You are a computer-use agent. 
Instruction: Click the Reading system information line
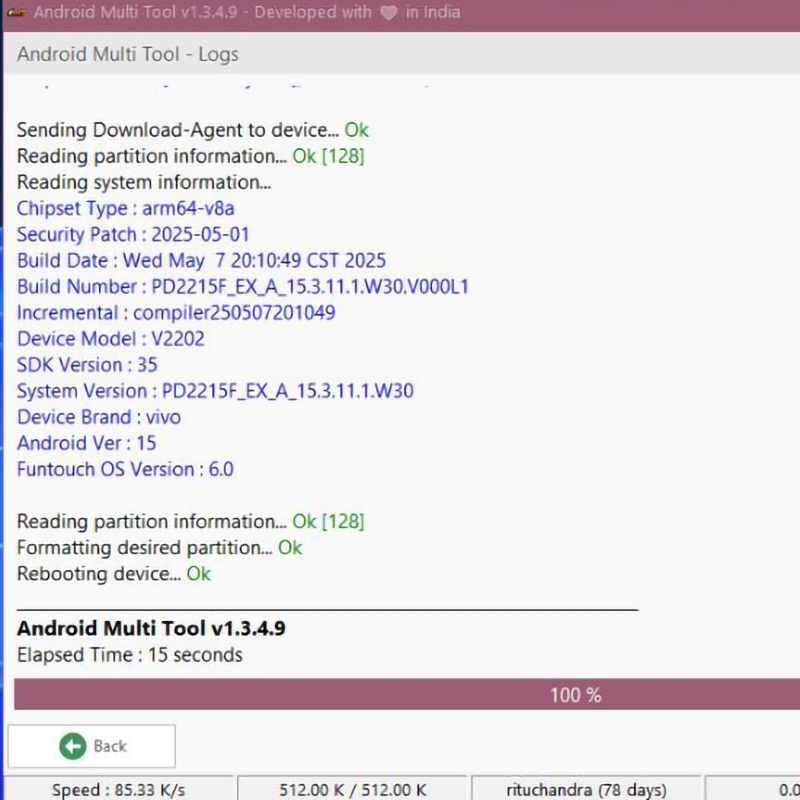[144, 182]
